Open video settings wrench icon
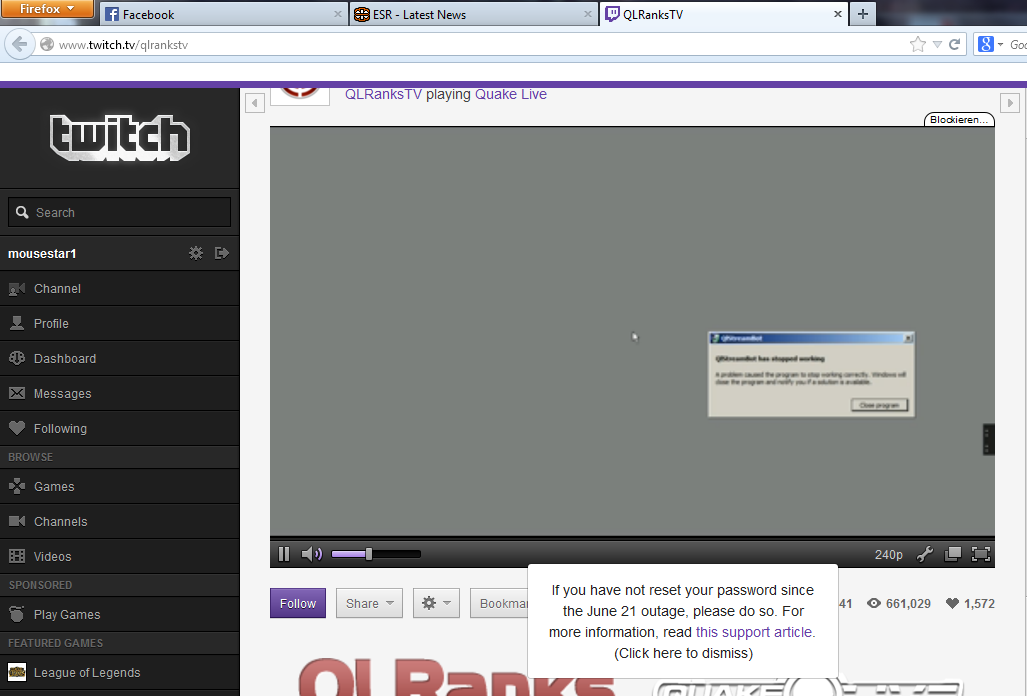 tap(925, 554)
